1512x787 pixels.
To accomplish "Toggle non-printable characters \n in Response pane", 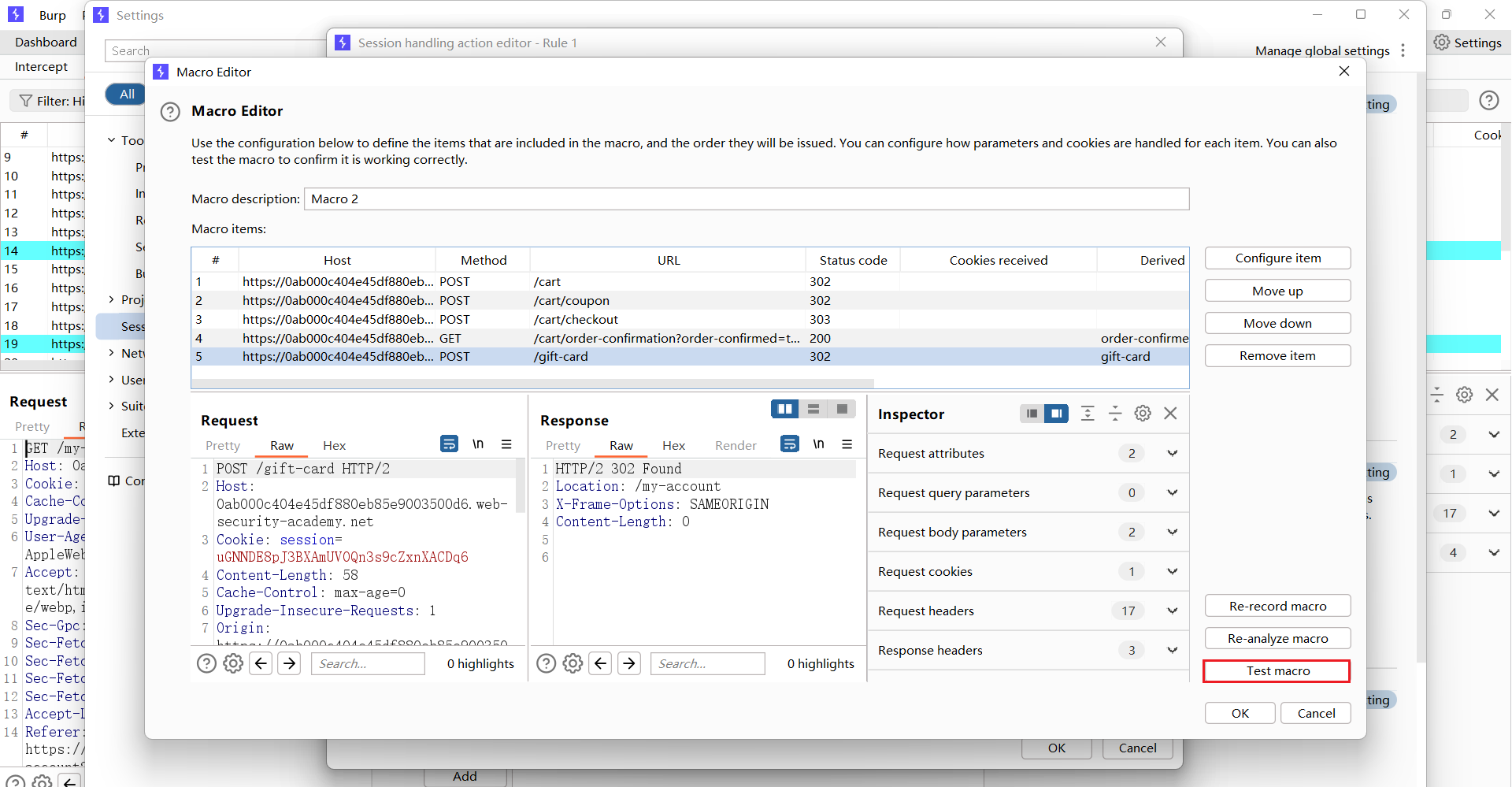I will (x=819, y=444).
